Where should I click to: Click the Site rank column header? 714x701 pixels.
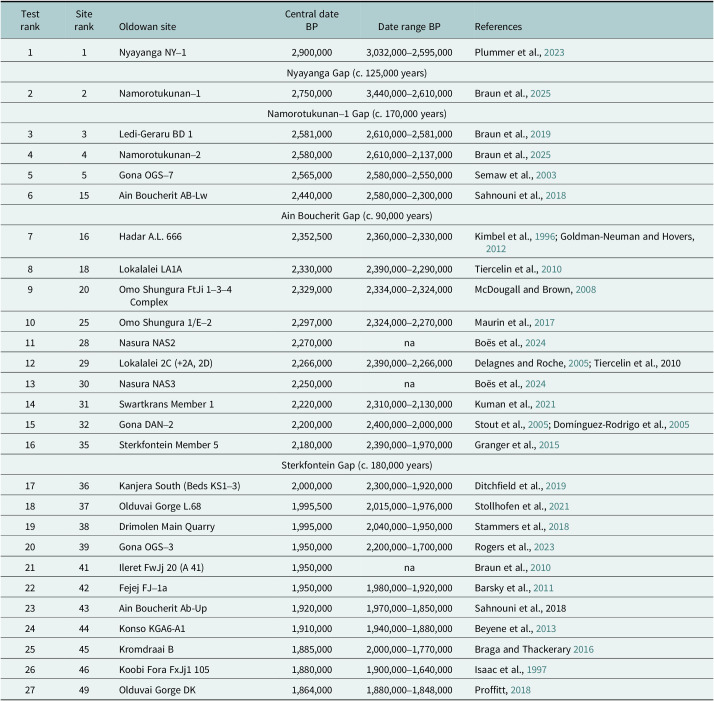[x=84, y=20]
